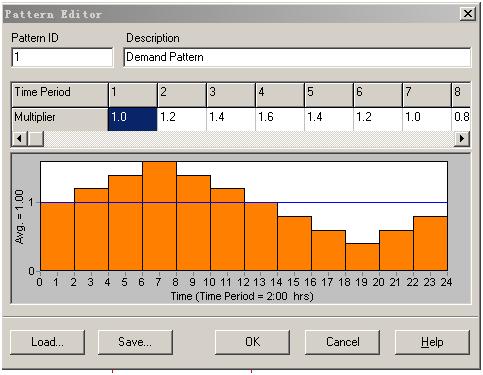483x375 pixels.
Task: Click the chart bar between hours 14 and 16
Action: 295,243
